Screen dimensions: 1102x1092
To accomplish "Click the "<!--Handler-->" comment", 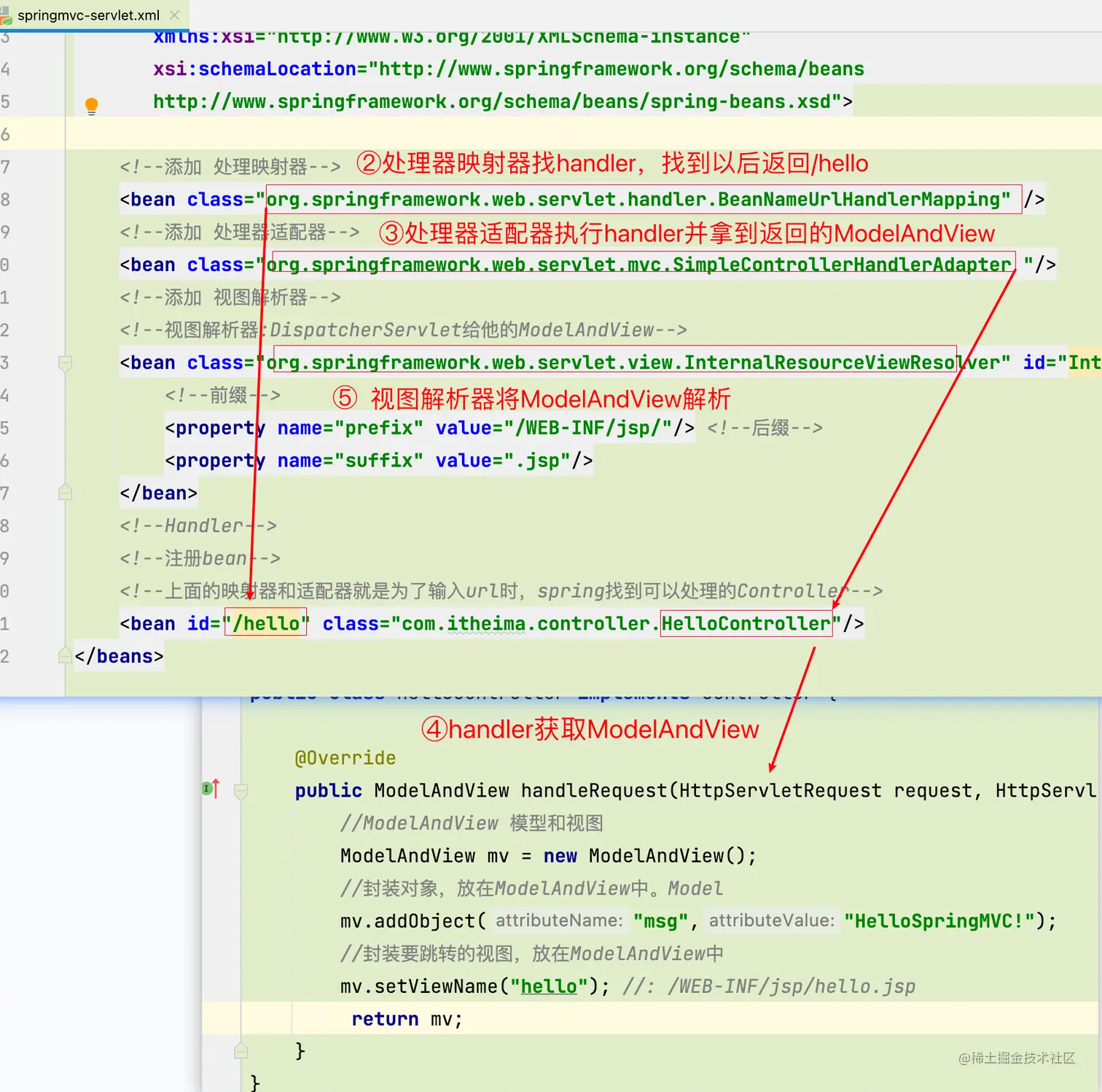I will tap(198, 526).
